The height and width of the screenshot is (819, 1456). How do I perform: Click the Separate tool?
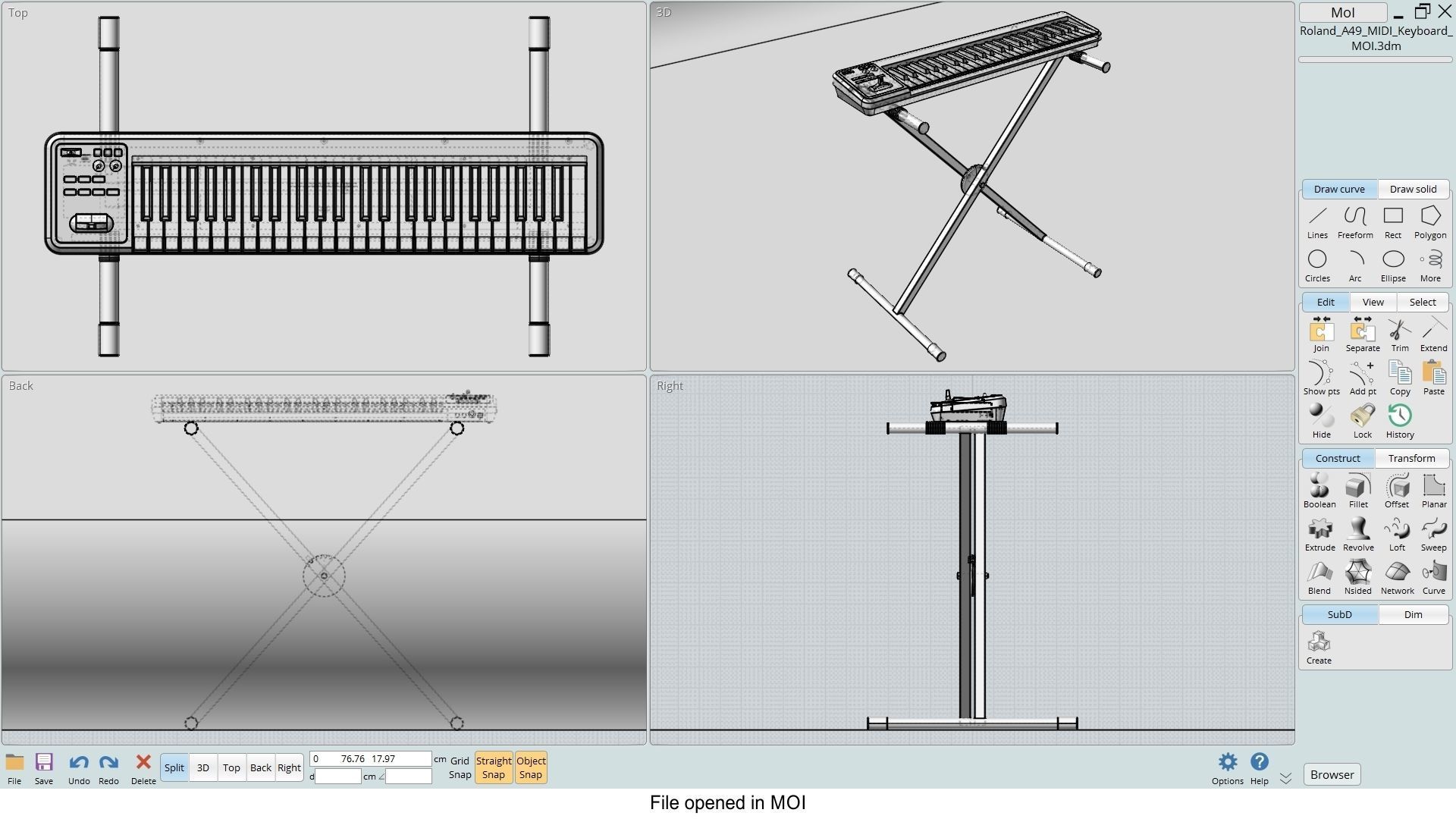[1363, 336]
